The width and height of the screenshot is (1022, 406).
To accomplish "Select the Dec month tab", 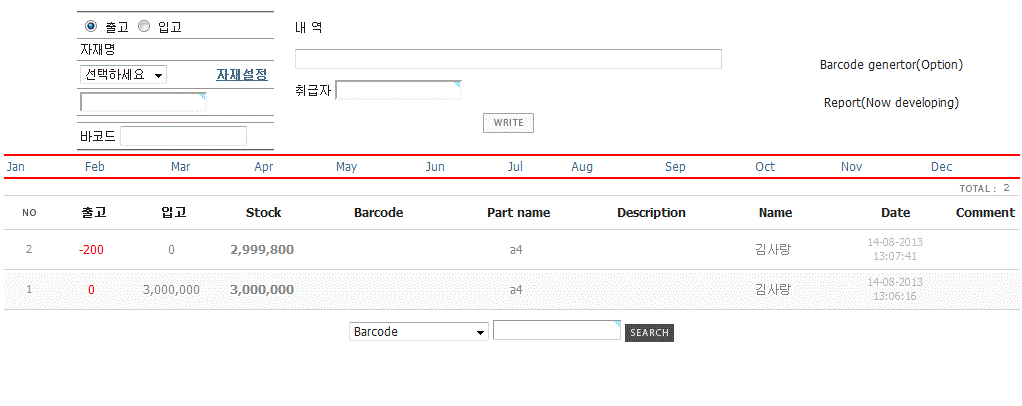I will coord(941,167).
